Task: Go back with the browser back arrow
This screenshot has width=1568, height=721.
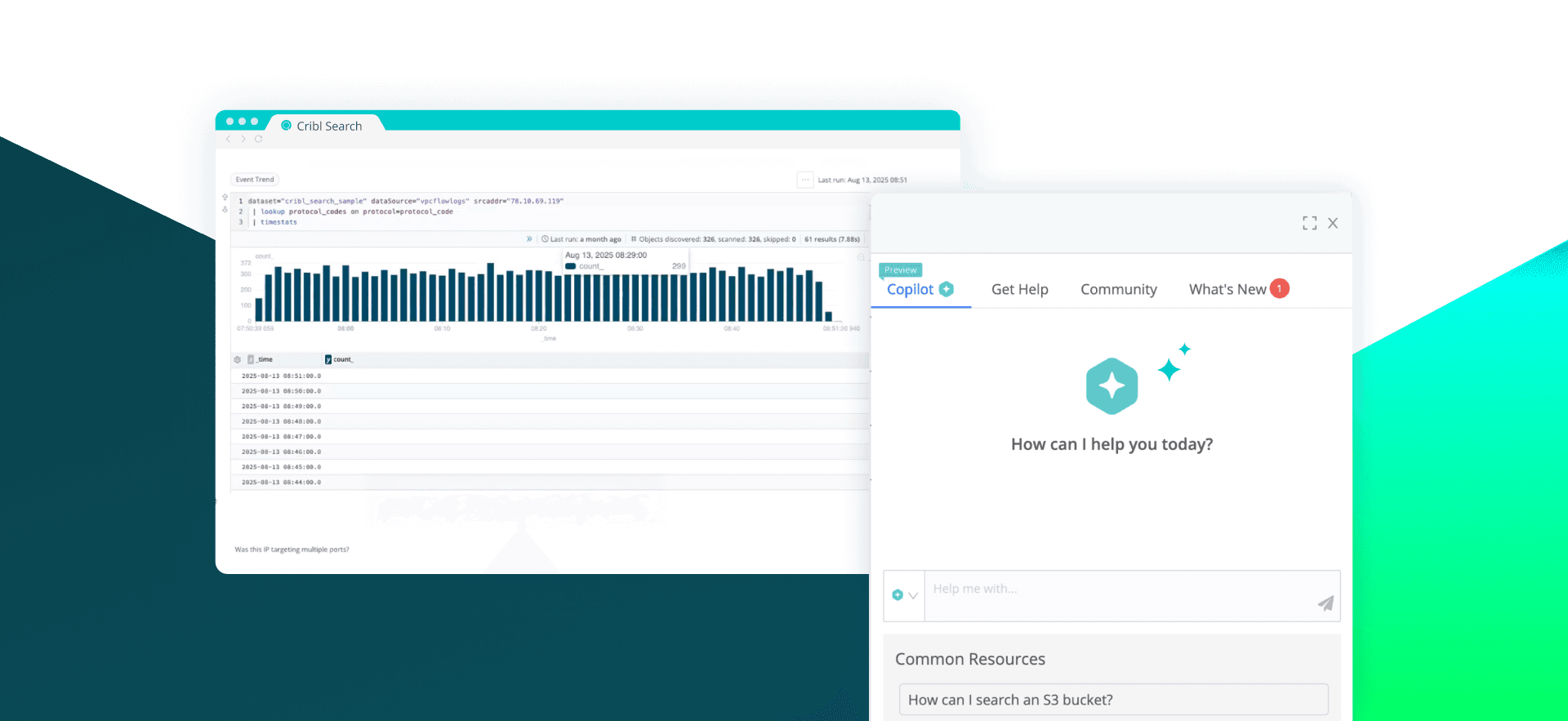Action: [229, 139]
